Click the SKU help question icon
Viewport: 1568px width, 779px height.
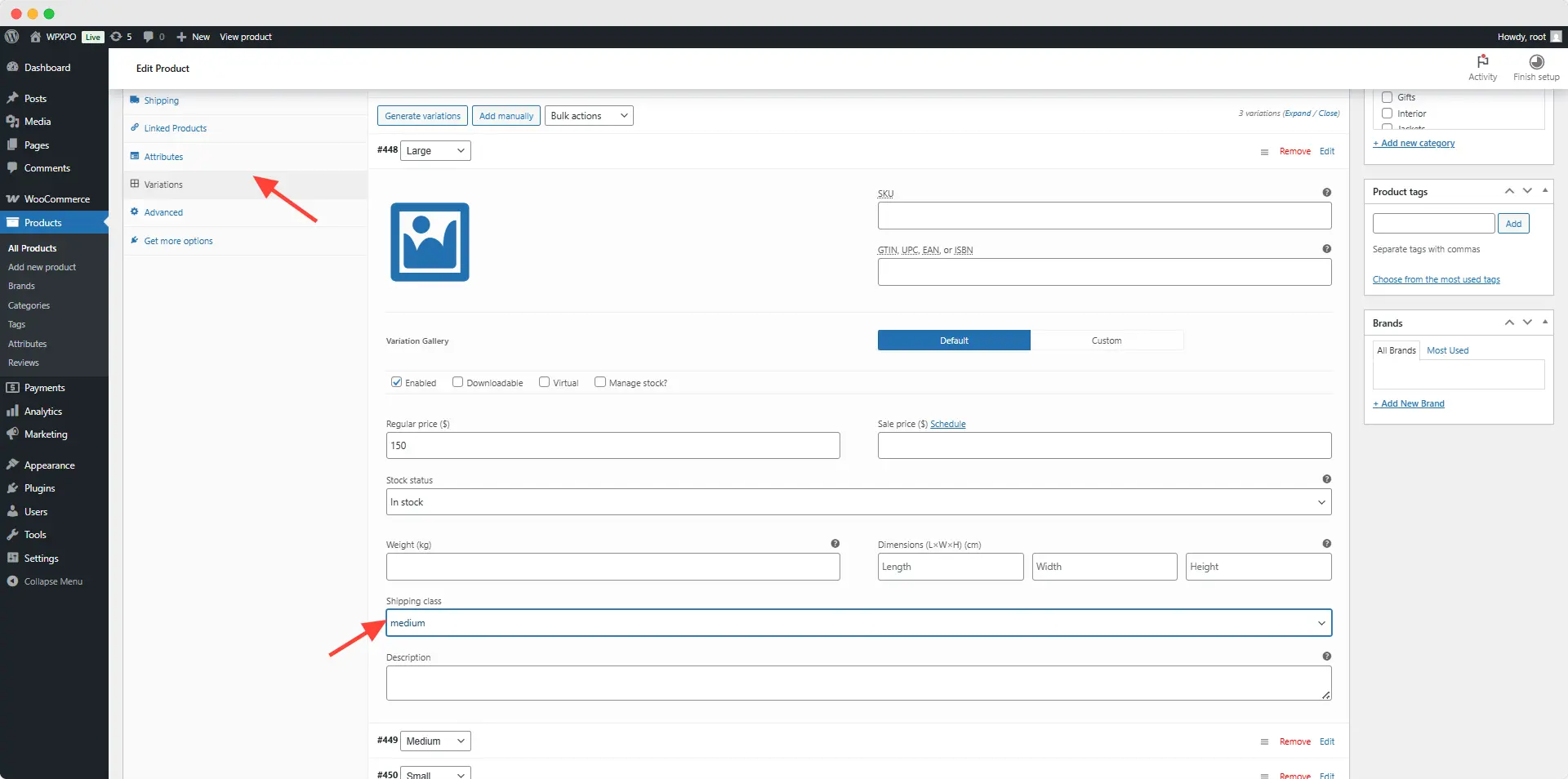pyautogui.click(x=1326, y=193)
